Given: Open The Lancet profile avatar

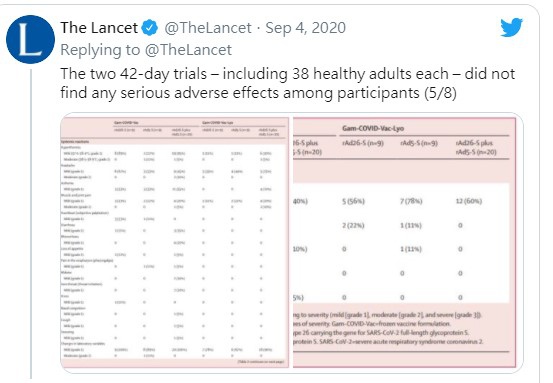Looking at the screenshot, I should click(x=30, y=39).
